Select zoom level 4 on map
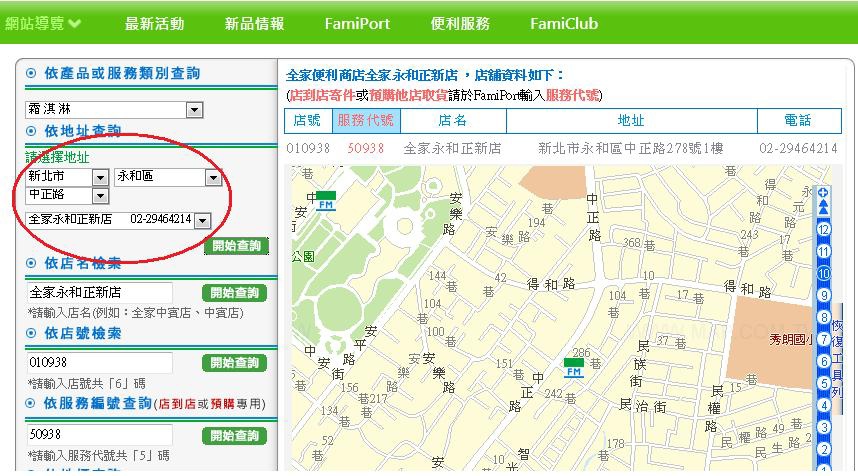This screenshot has width=858, height=476. (824, 405)
